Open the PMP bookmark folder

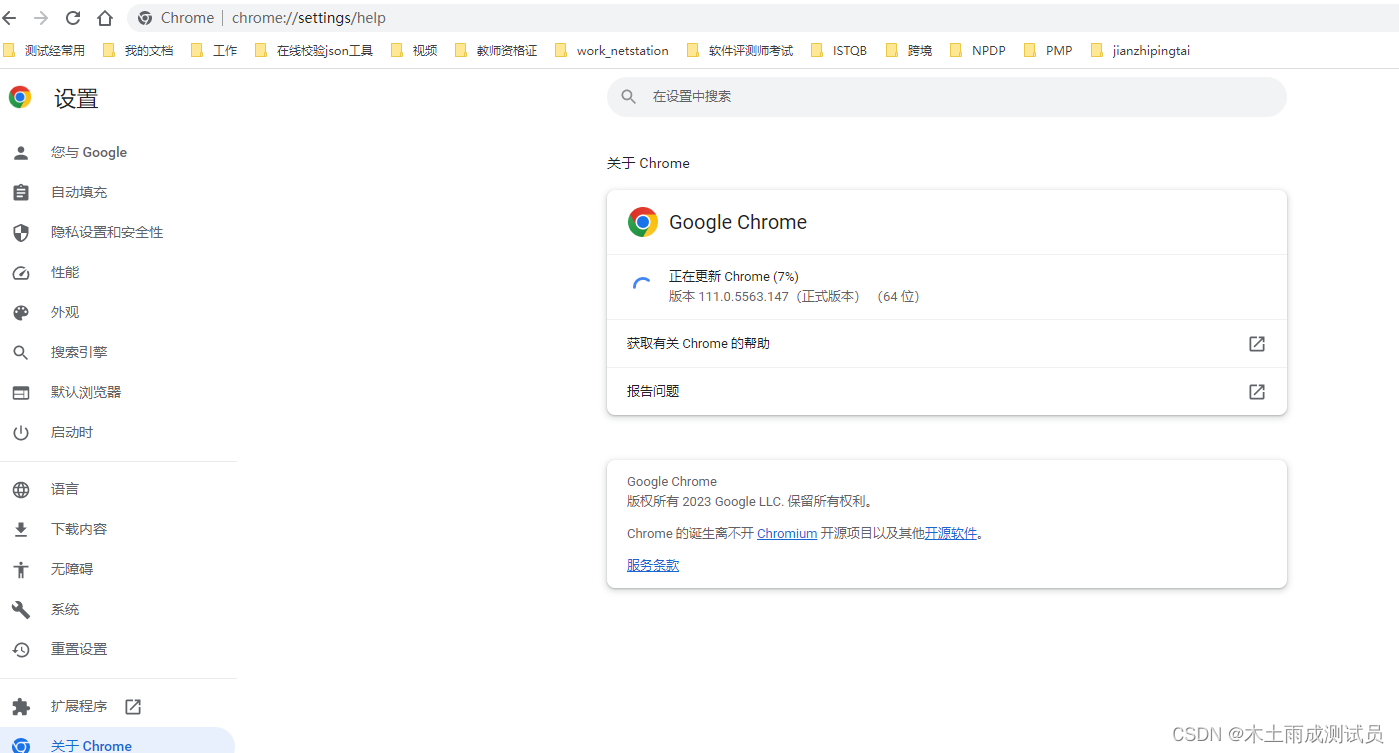click(1048, 50)
